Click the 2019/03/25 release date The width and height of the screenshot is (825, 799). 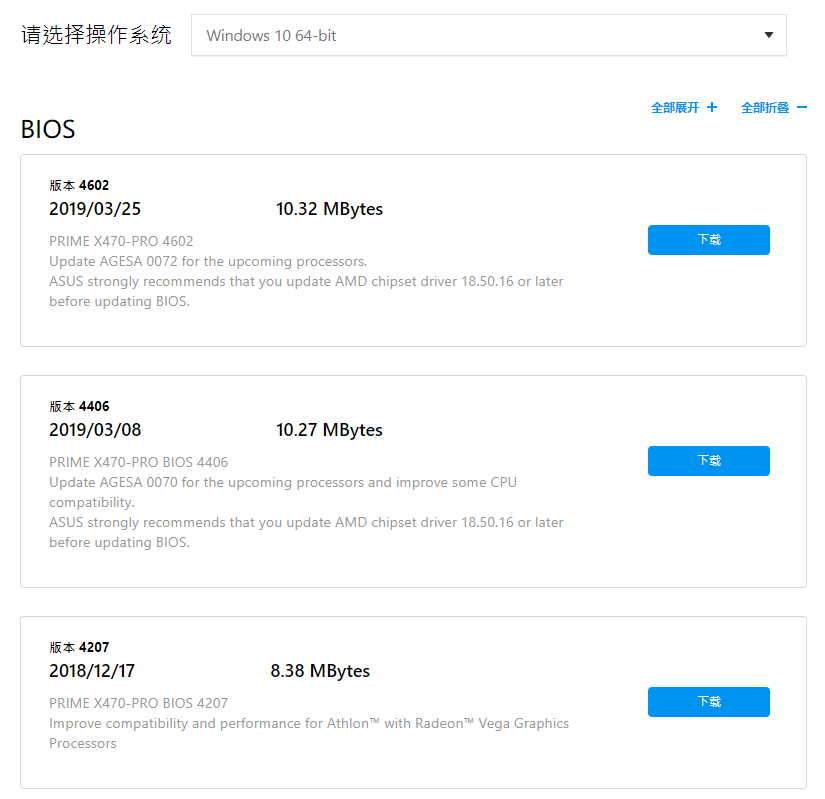pos(95,209)
